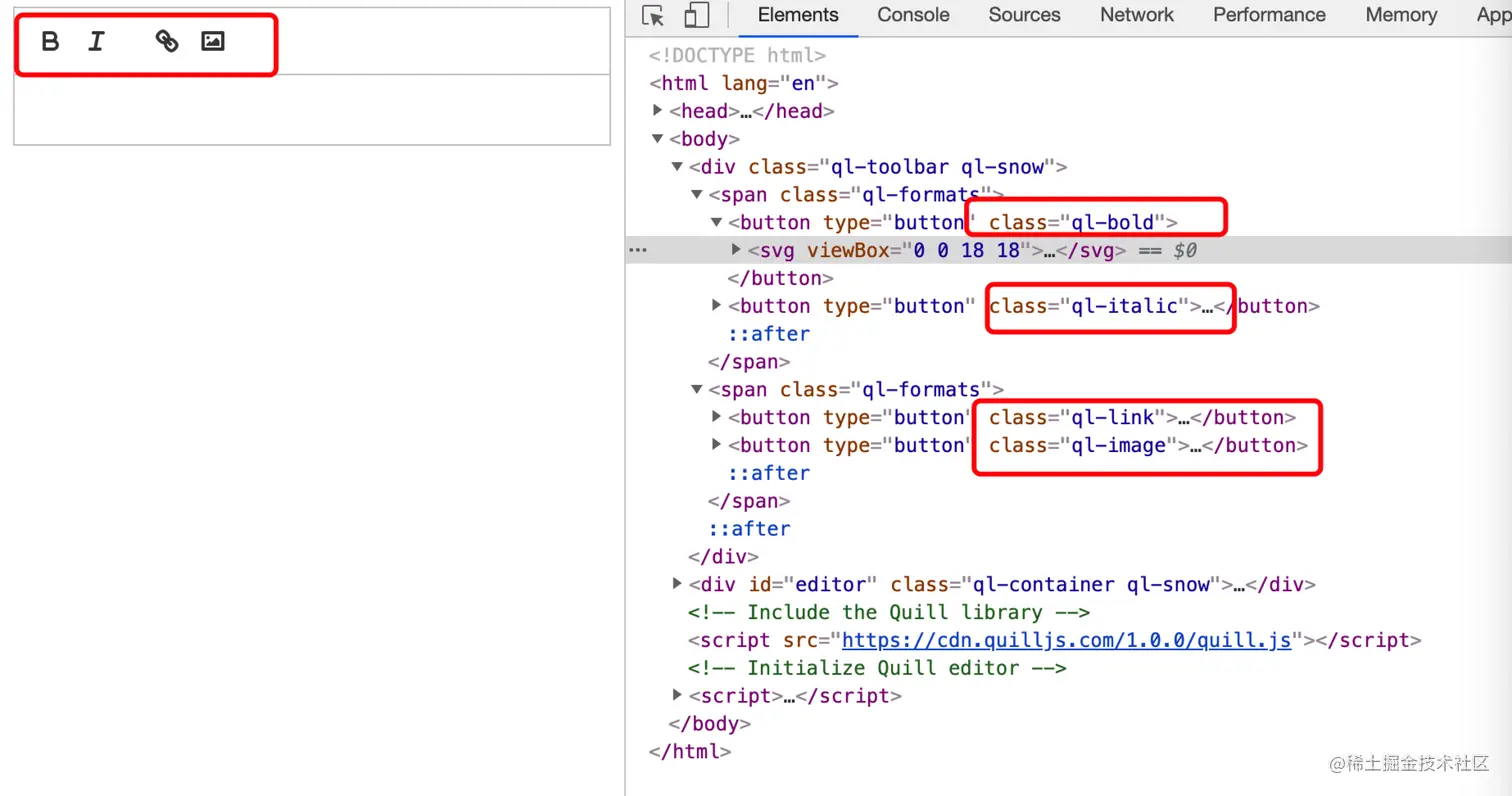Select the ::after row under ql-italic button
Image resolution: width=1512 pixels, height=796 pixels.
click(x=769, y=334)
